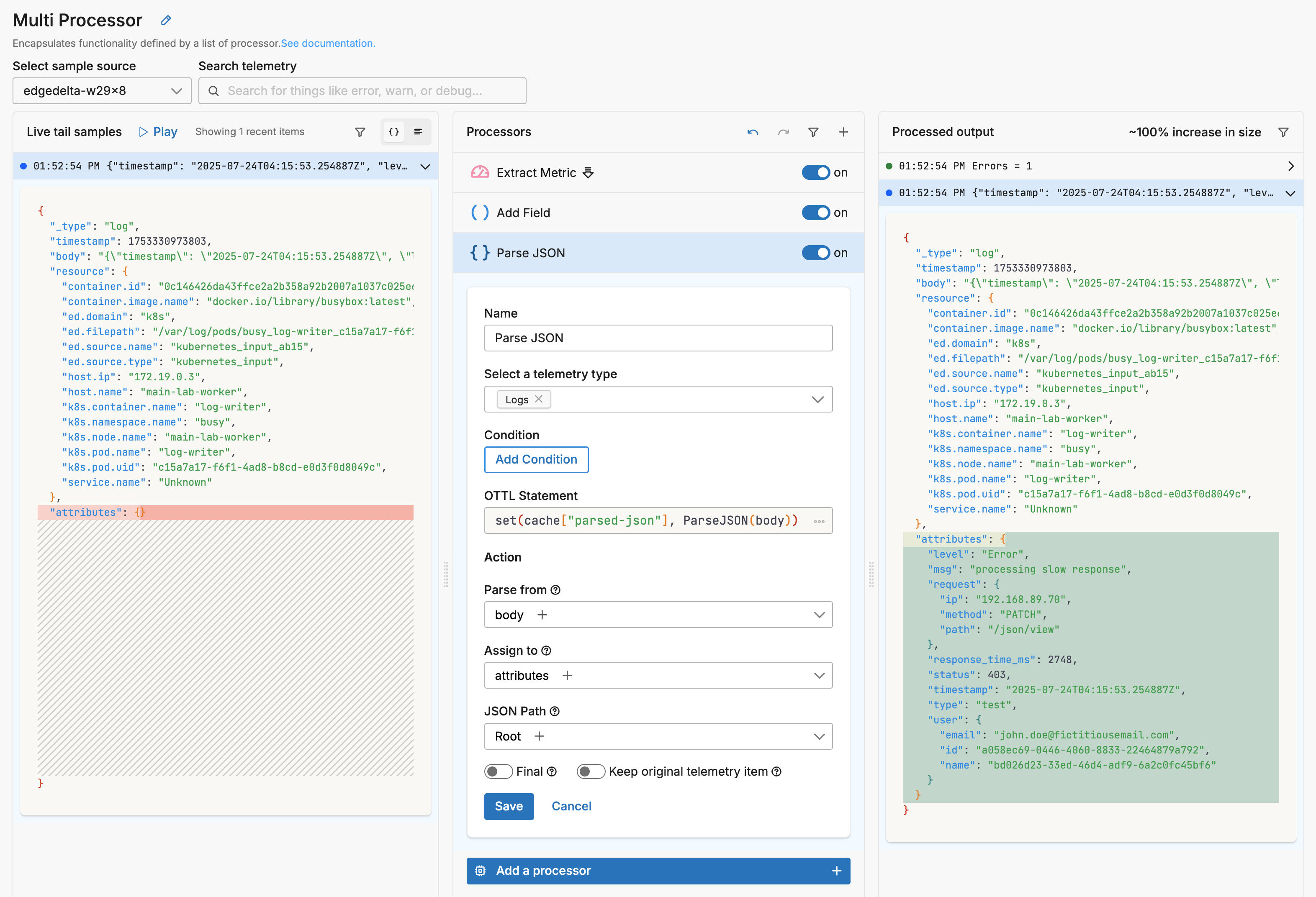Click the Assign to help icon

546,651
